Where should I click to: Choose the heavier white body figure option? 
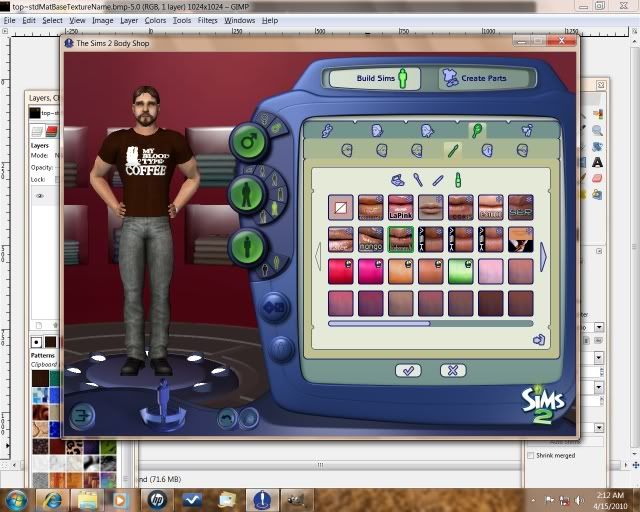coord(265,269)
